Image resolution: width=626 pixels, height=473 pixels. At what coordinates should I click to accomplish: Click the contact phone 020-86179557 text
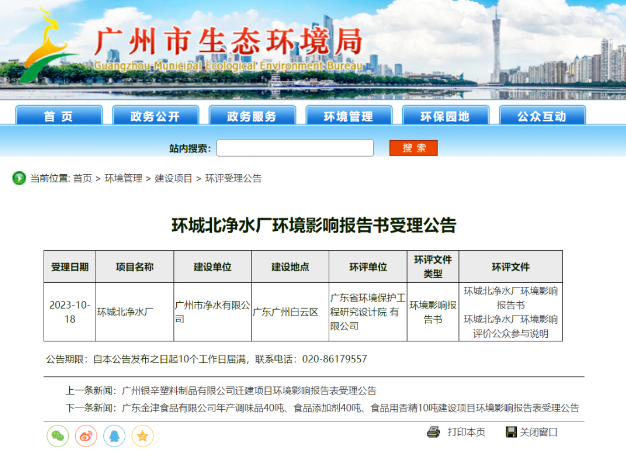335,359
